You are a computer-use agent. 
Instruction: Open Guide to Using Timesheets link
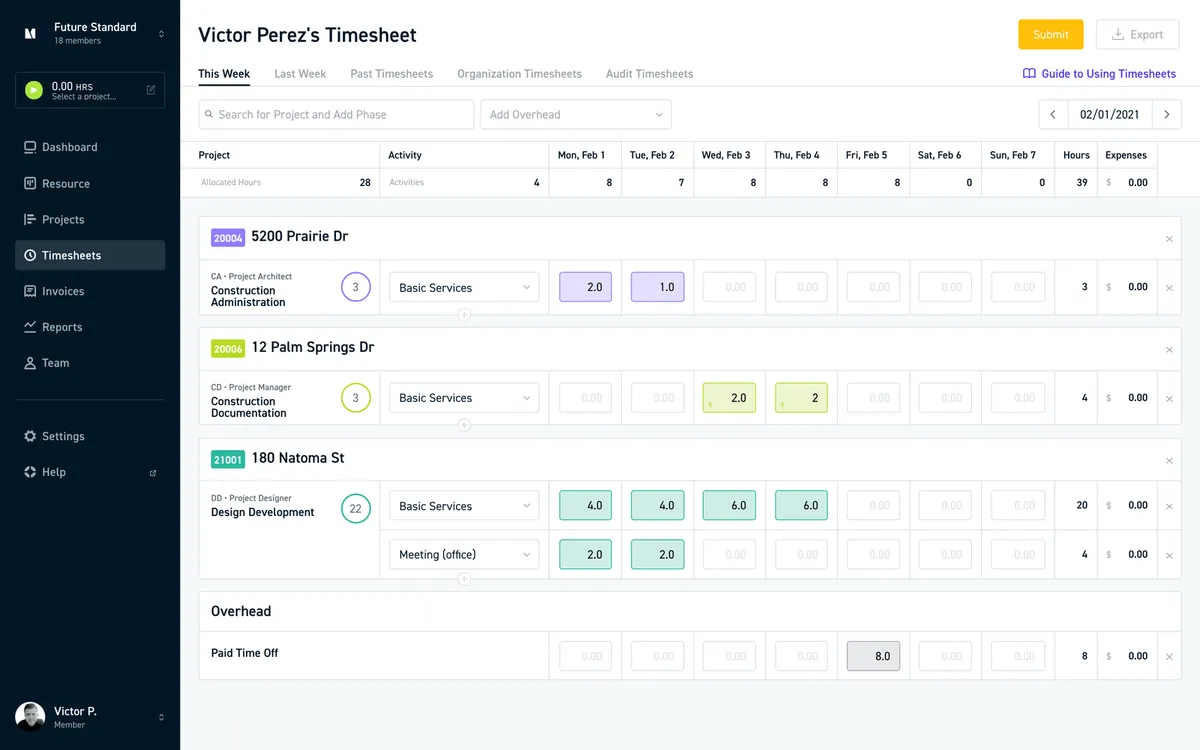(1099, 74)
